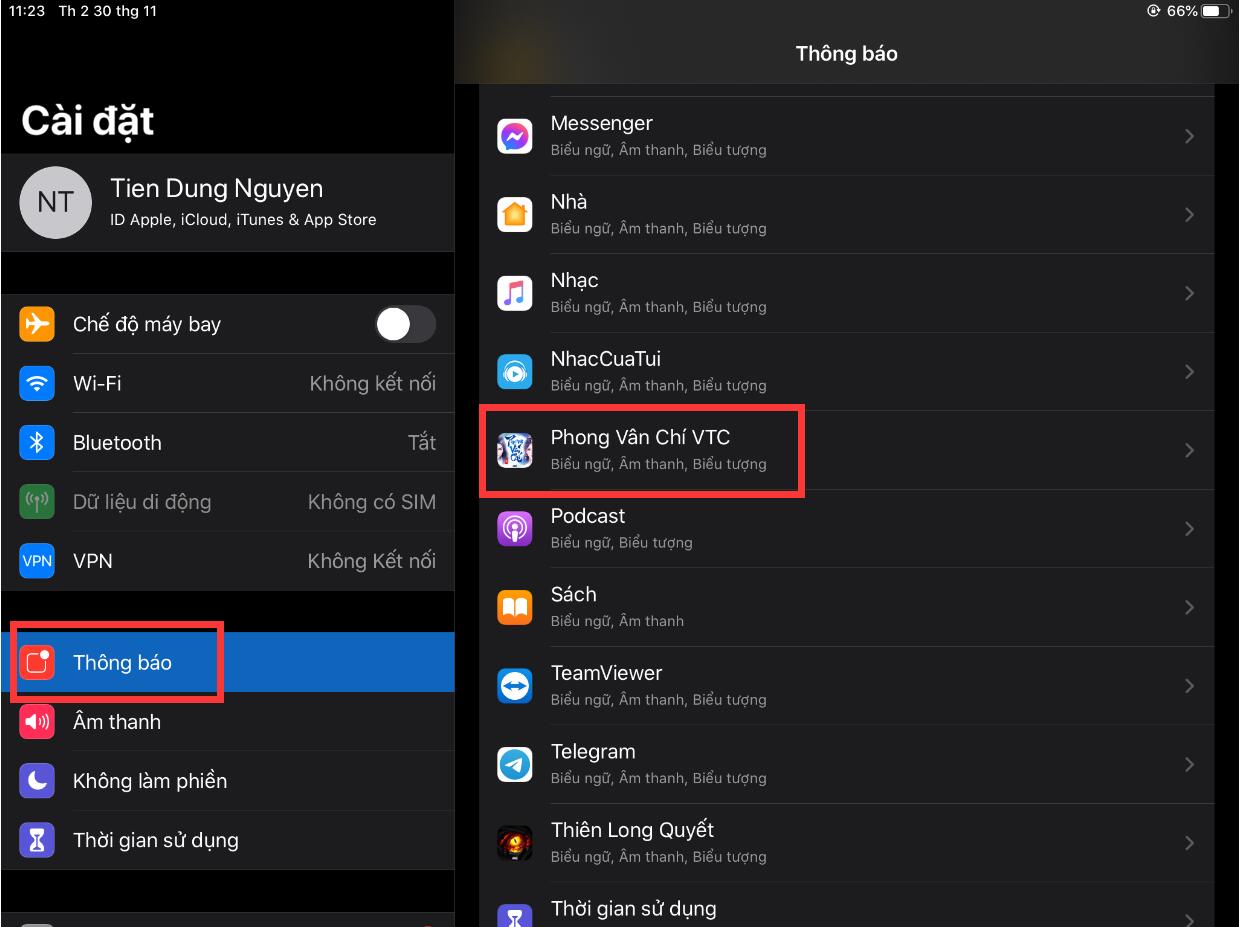Tap the VPN icon in sidebar
Image resolution: width=1240 pixels, height=927 pixels.
(37, 561)
